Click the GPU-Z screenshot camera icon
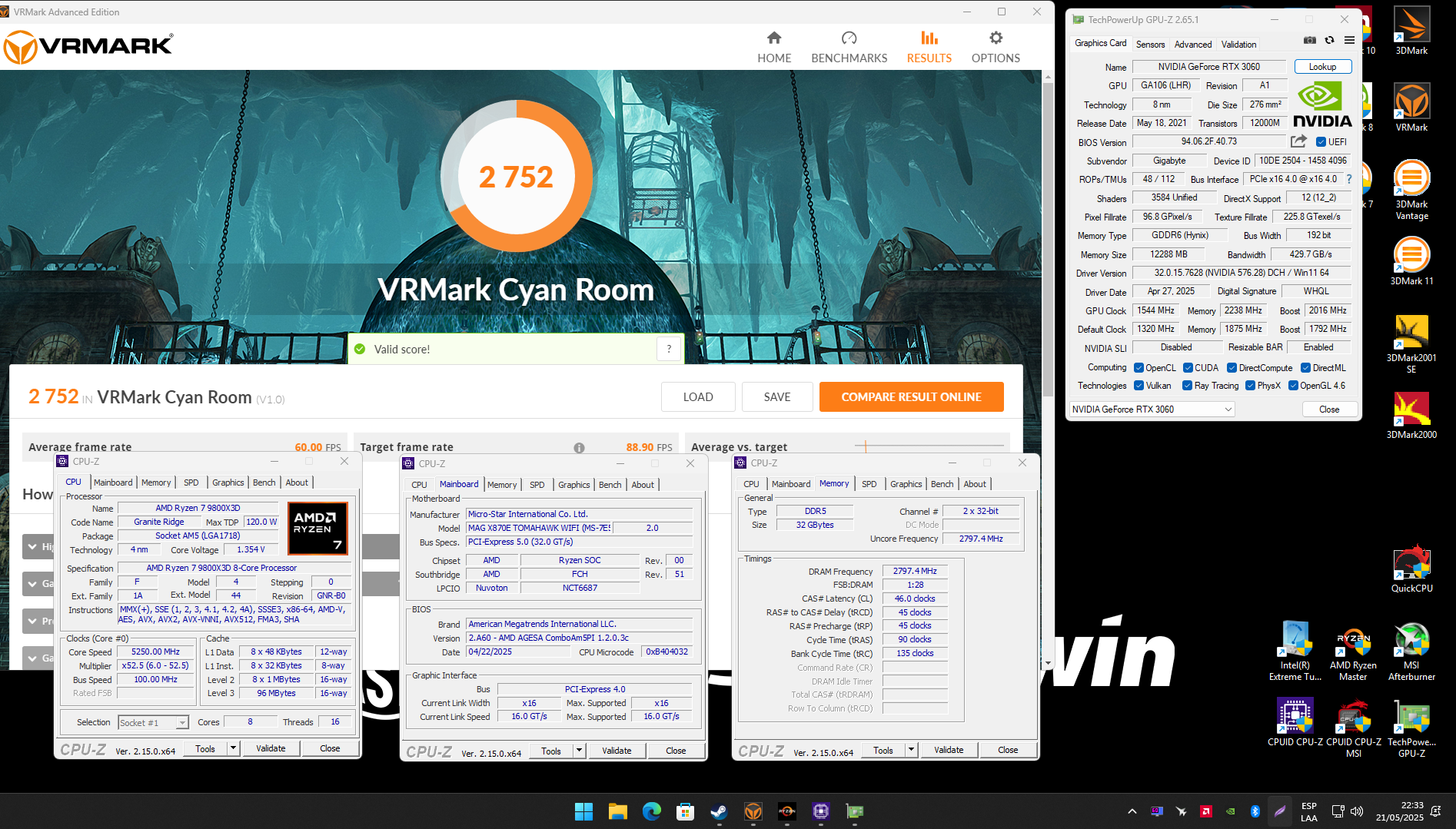This screenshot has width=1456, height=829. point(1310,40)
